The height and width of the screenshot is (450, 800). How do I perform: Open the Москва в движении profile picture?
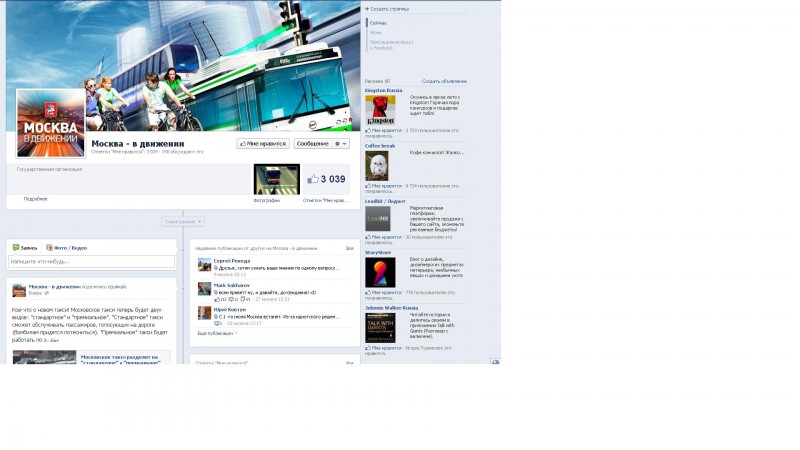click(51, 123)
